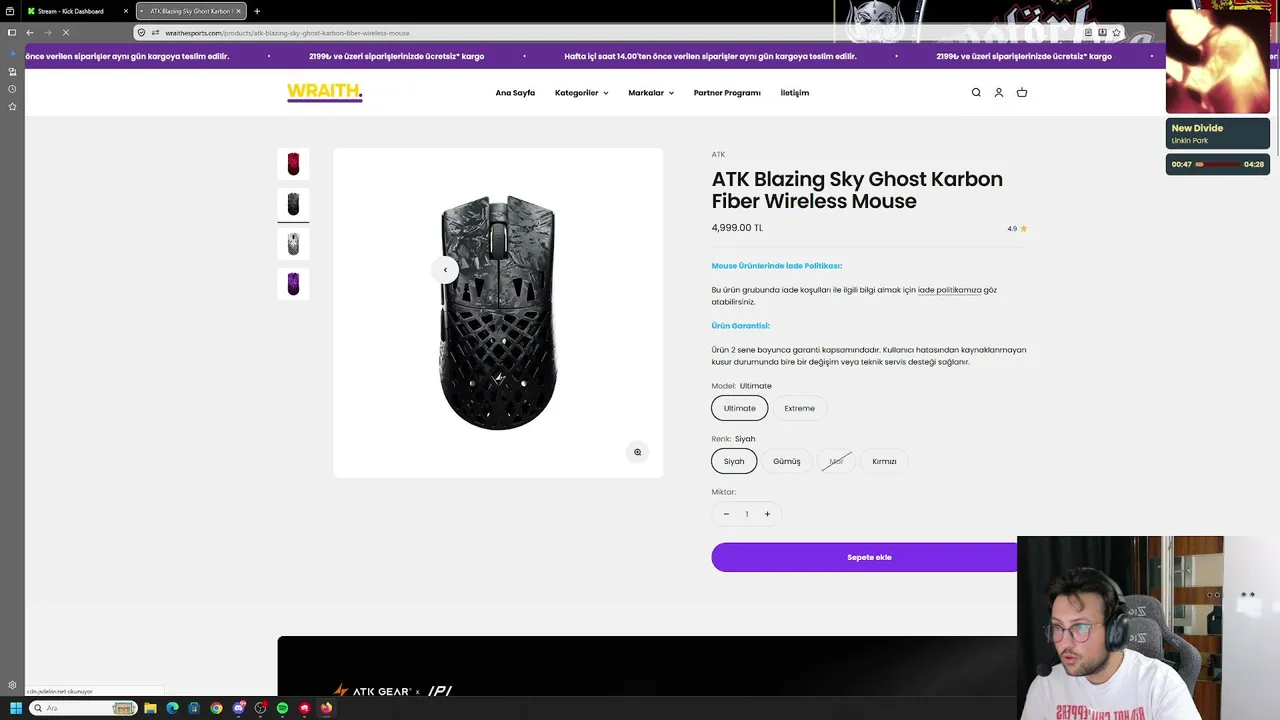This screenshot has width=1280, height=720.
Task: Bookmark this page with the star icon
Action: coord(1116,32)
